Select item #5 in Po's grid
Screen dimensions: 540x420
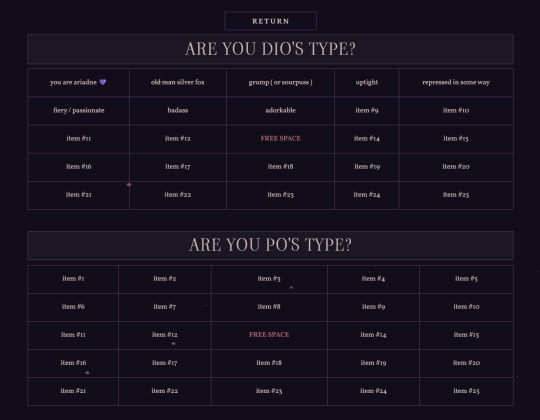click(x=466, y=279)
